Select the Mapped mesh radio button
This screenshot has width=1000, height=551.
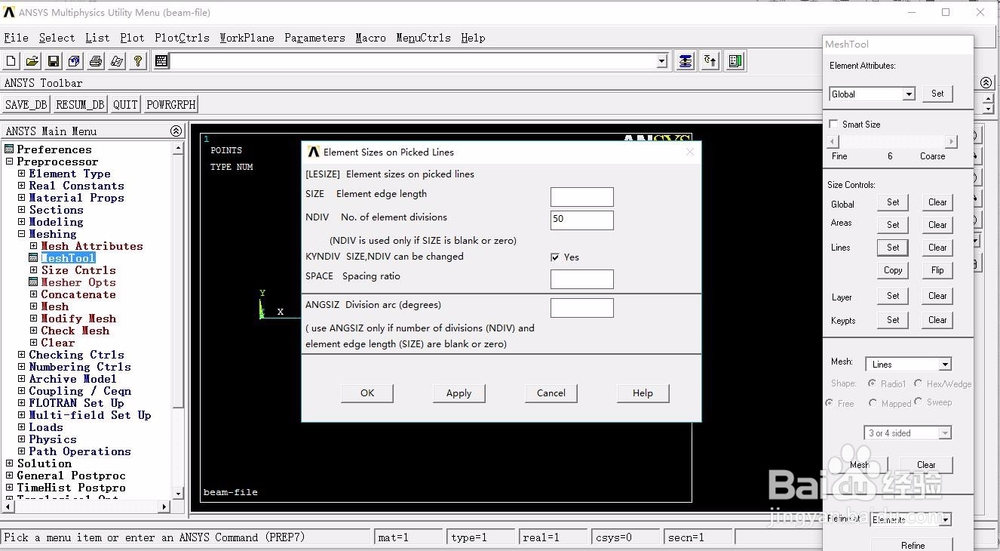click(x=872, y=403)
